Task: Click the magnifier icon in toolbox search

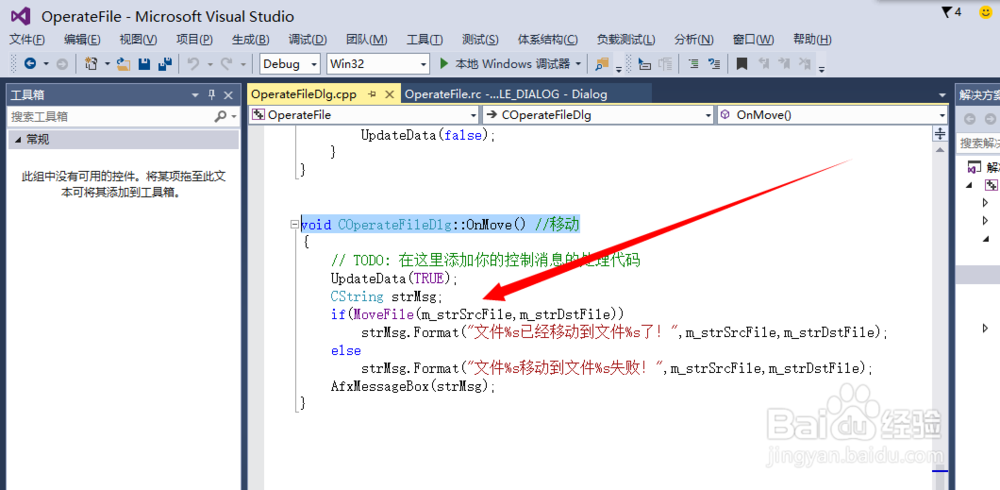Action: pos(220,116)
